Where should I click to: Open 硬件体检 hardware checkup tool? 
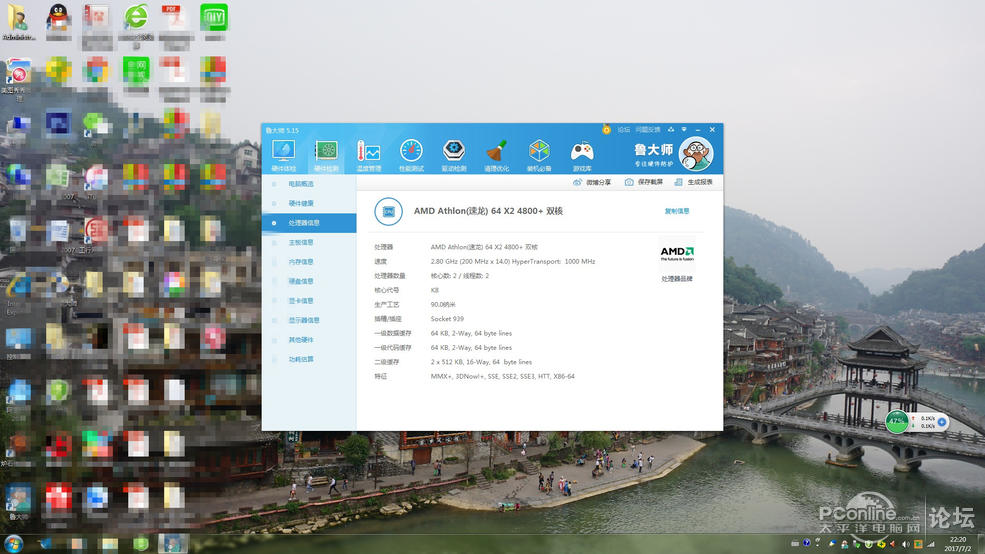click(283, 155)
